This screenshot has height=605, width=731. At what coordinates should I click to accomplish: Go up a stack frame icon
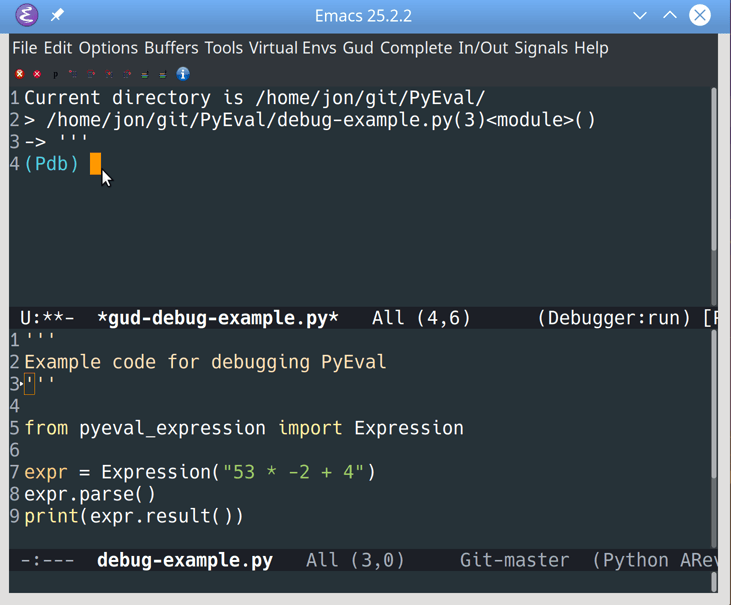click(145, 74)
